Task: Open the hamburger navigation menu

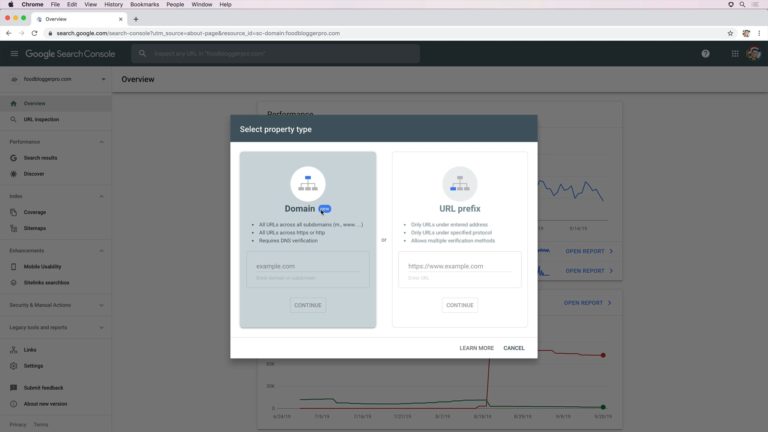Action: point(14,53)
